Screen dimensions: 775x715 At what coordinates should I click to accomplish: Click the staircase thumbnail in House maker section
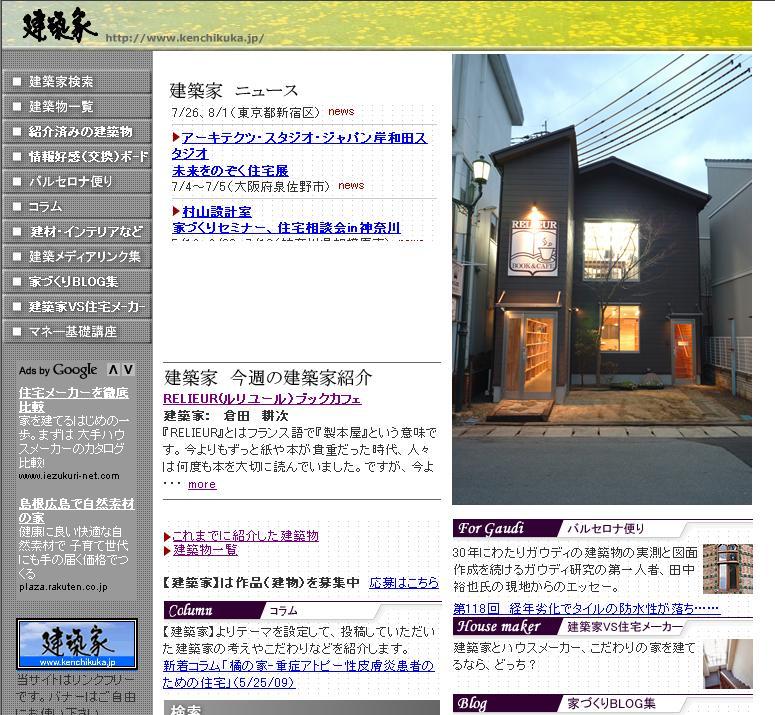pos(728,664)
